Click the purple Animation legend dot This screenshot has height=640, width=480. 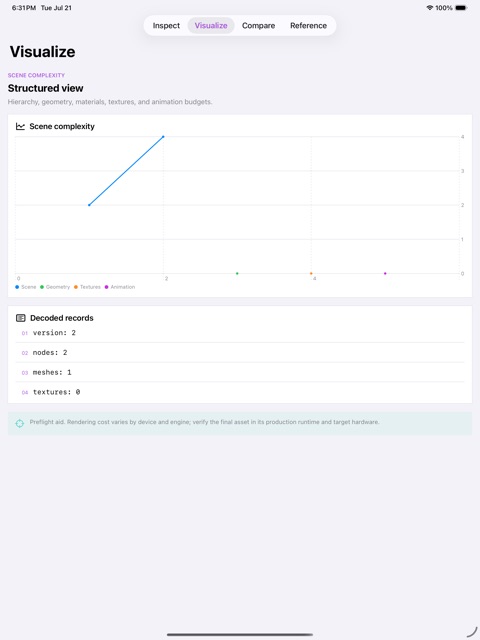click(107, 287)
